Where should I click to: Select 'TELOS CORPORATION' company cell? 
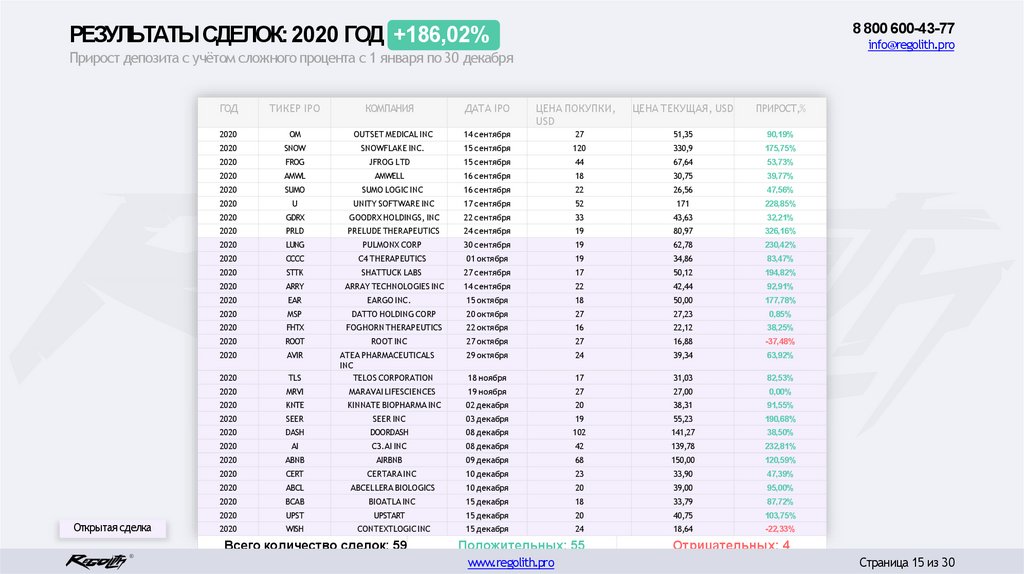point(393,378)
